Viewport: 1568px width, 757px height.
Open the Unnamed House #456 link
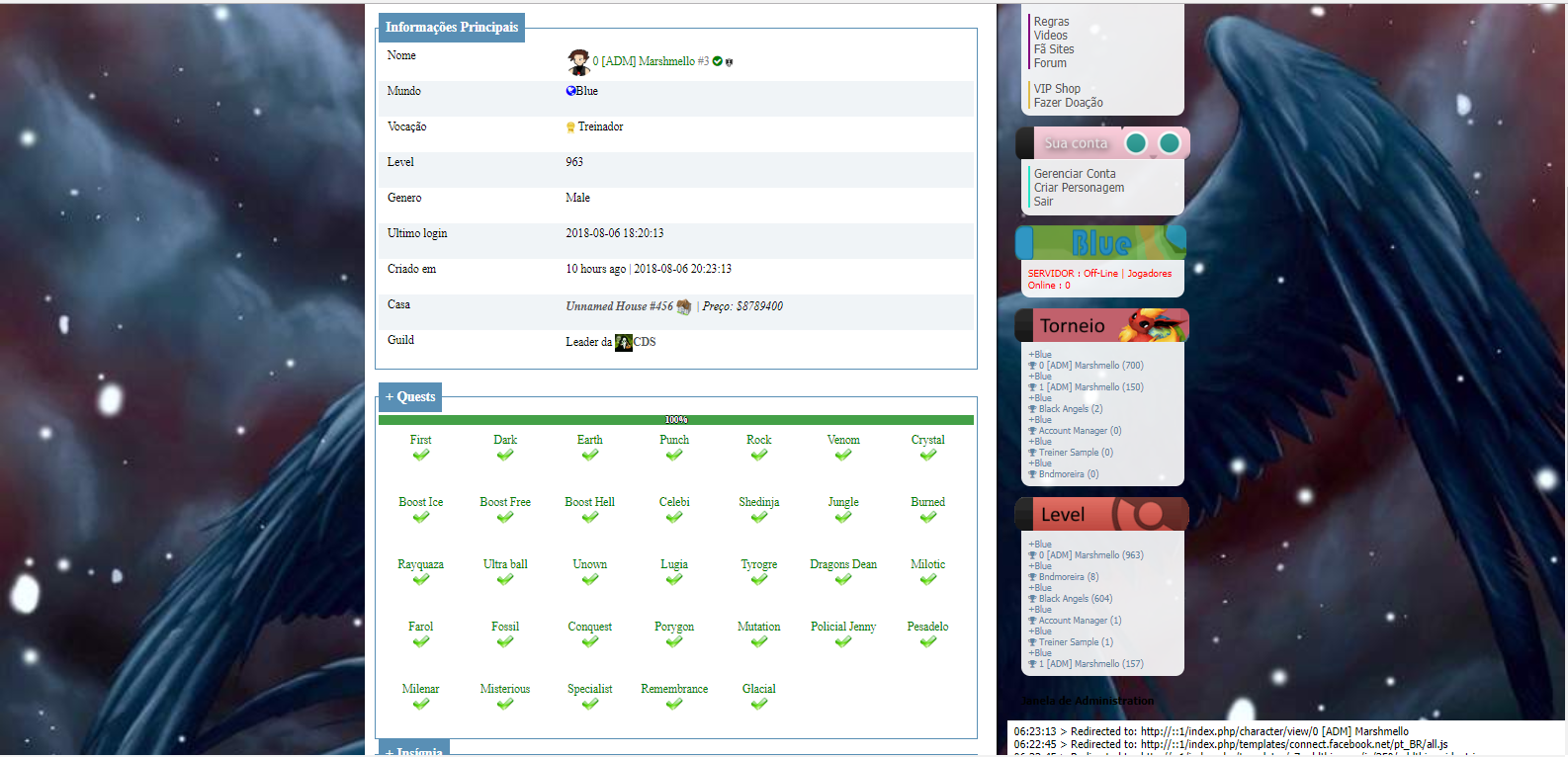pyautogui.click(x=619, y=306)
